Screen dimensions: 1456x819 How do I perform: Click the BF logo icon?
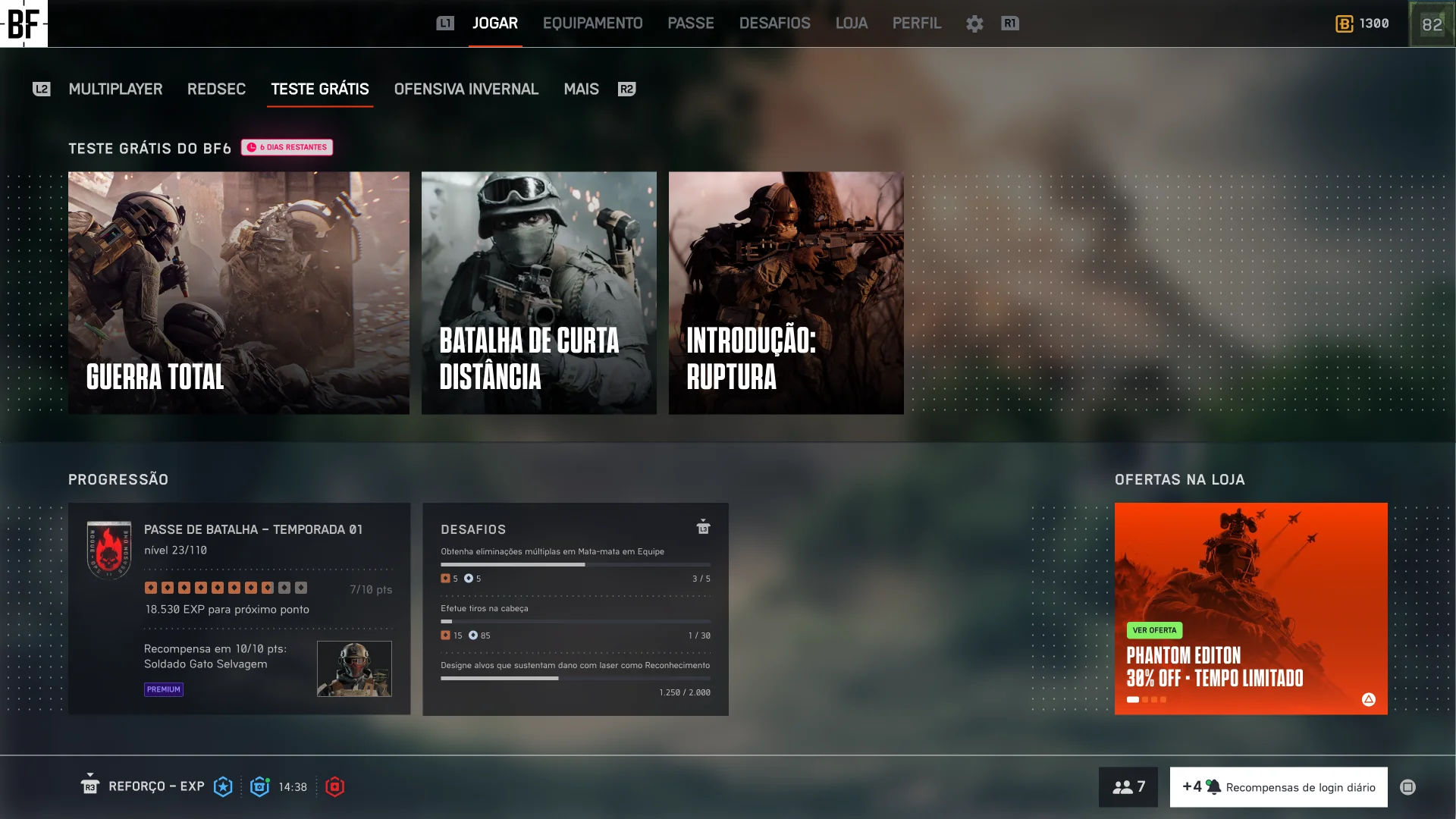[24, 24]
